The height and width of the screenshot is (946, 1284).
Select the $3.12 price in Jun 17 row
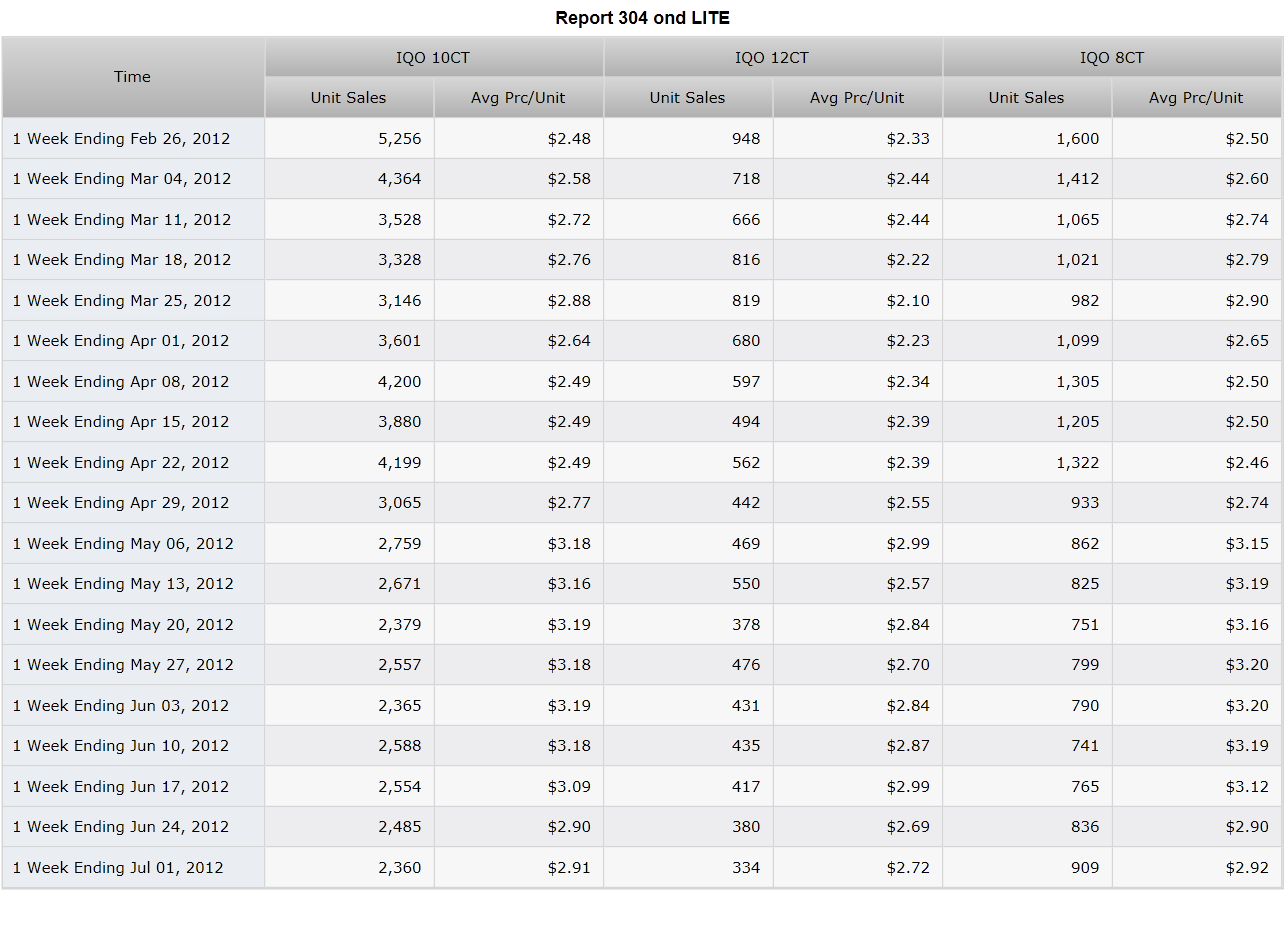1197,787
